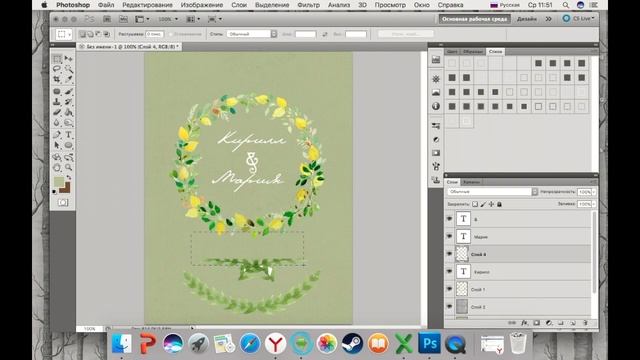Toggle lock all for layer
Screen dimensions: 640x360
coord(499,204)
